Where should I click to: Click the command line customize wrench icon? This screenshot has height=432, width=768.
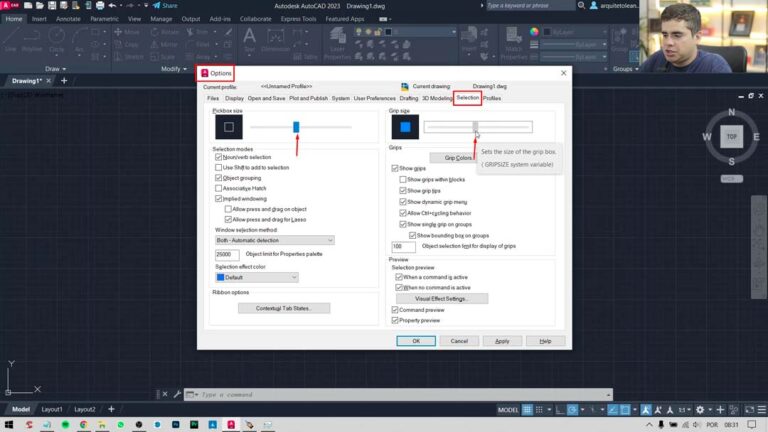177,394
